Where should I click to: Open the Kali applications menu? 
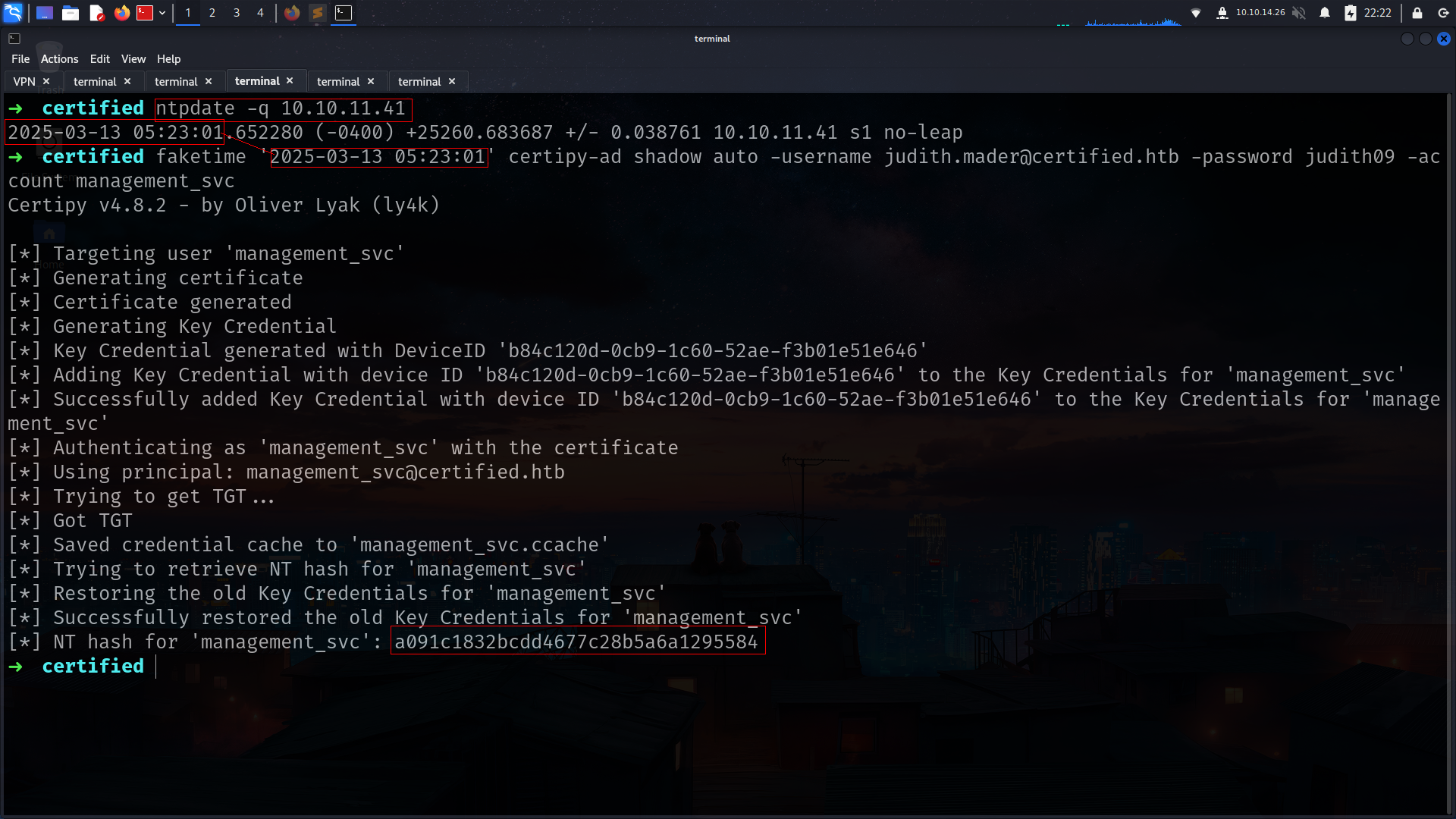[13, 13]
